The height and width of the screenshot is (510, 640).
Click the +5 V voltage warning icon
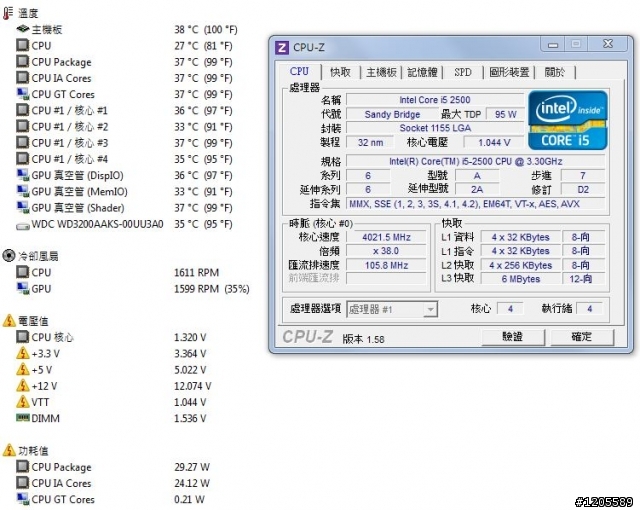pyautogui.click(x=23, y=369)
